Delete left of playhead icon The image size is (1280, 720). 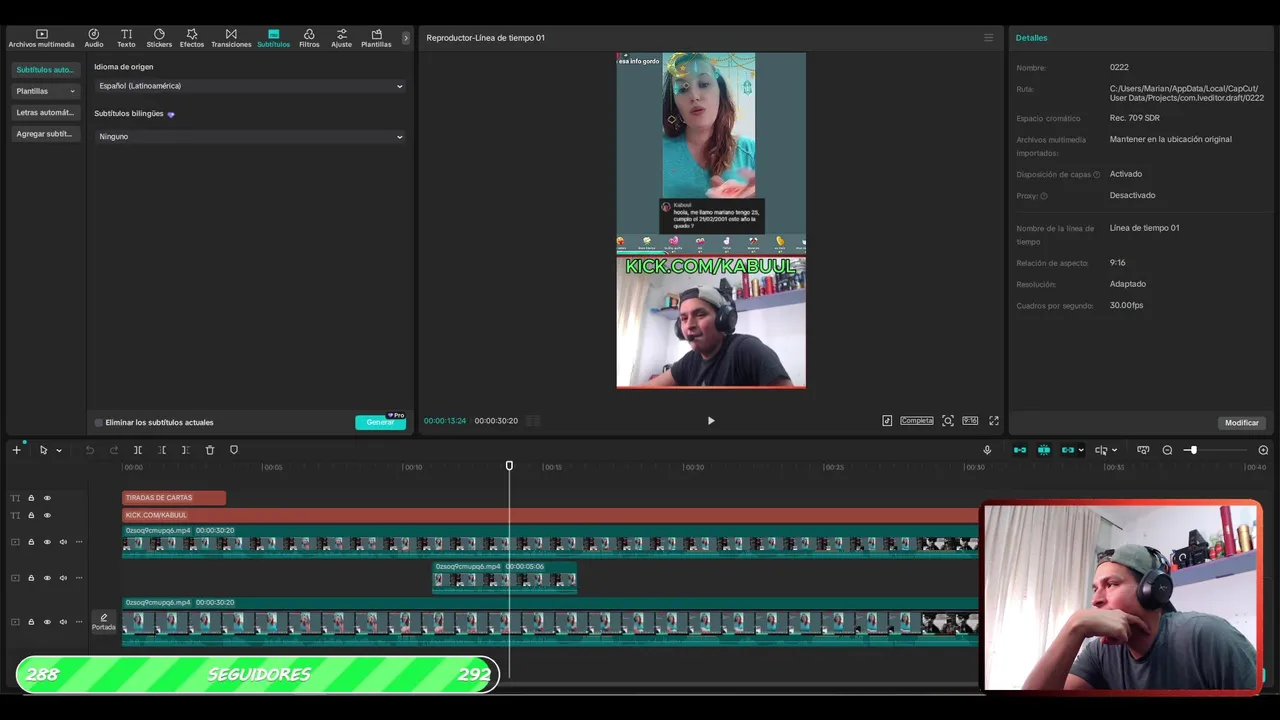tap(162, 450)
